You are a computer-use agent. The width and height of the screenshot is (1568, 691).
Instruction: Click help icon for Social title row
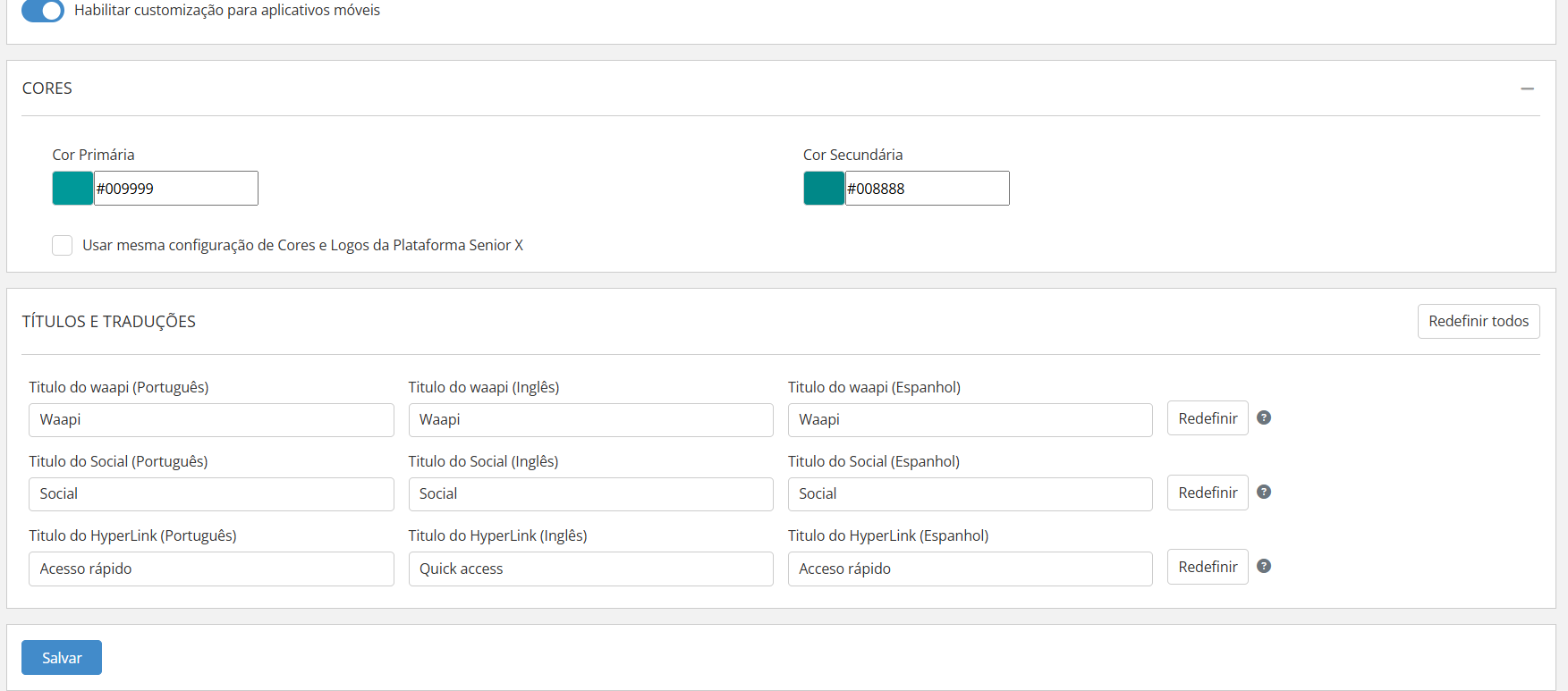click(x=1264, y=492)
